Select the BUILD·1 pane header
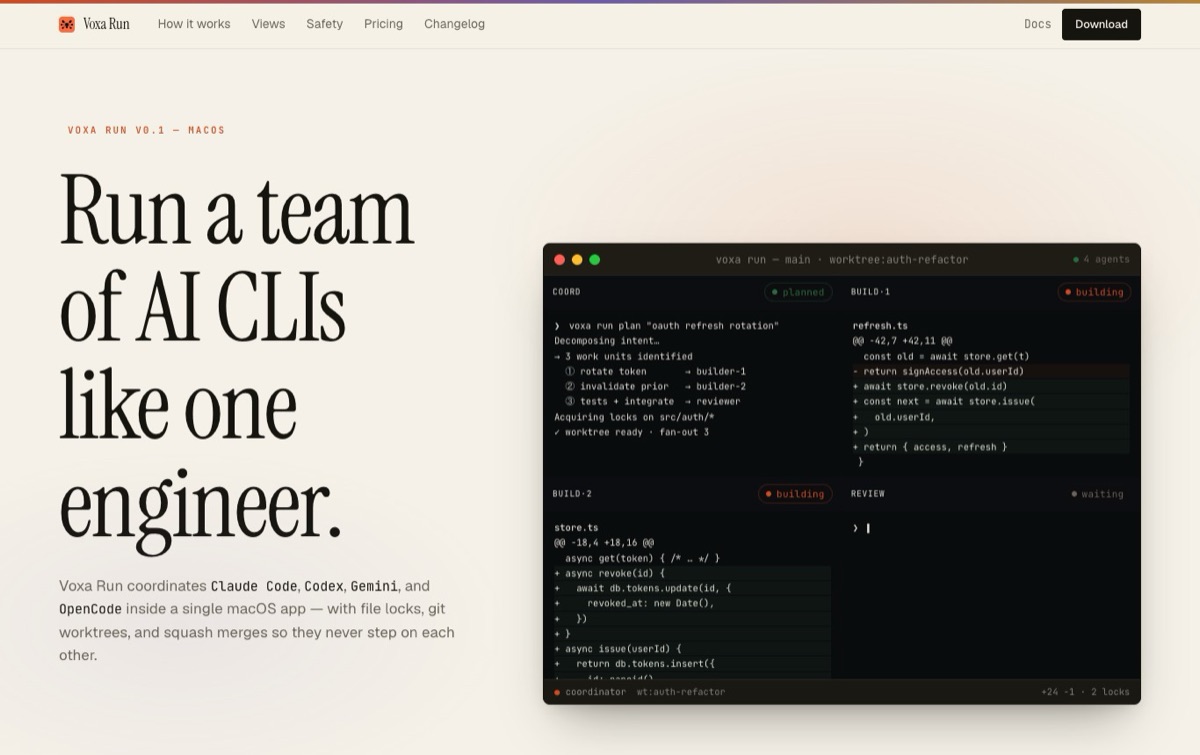This screenshot has height=755, width=1200. 870,292
